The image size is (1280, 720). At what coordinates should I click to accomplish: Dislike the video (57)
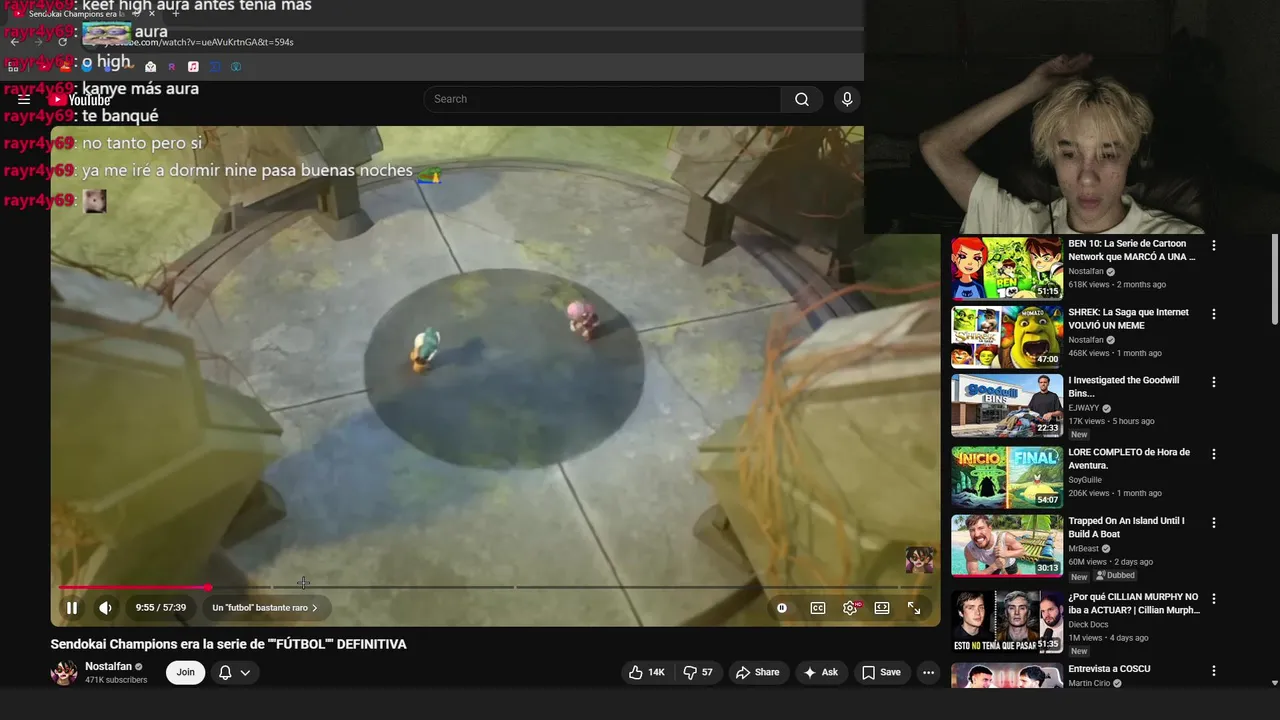click(698, 672)
